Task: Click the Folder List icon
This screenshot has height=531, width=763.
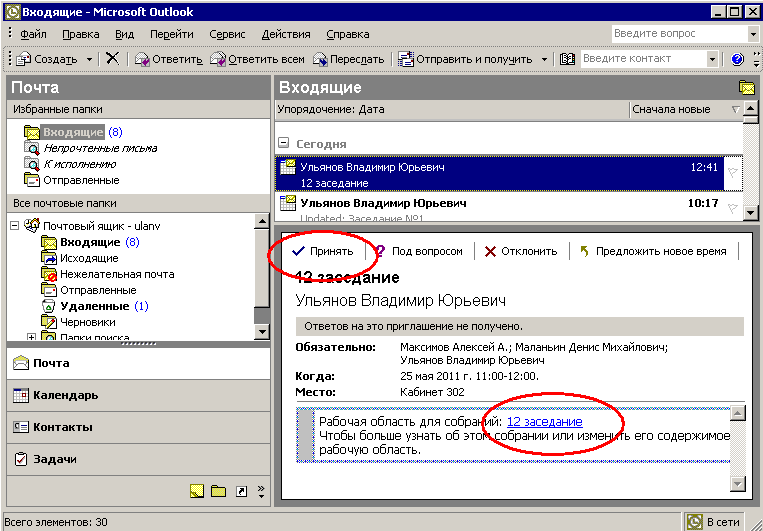Action: click(x=218, y=492)
